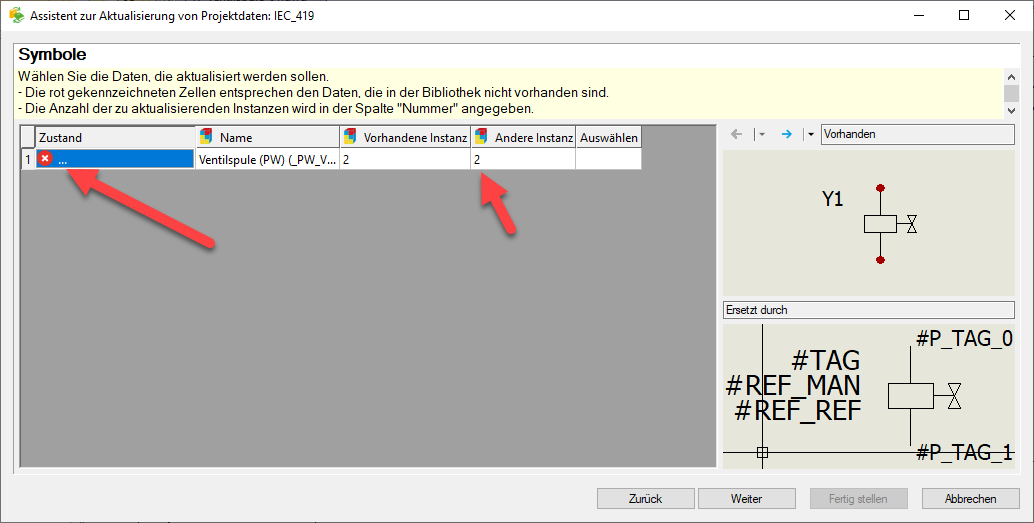
Task: Click the blue forward arrow in the preview toolbar
Action: click(x=786, y=134)
